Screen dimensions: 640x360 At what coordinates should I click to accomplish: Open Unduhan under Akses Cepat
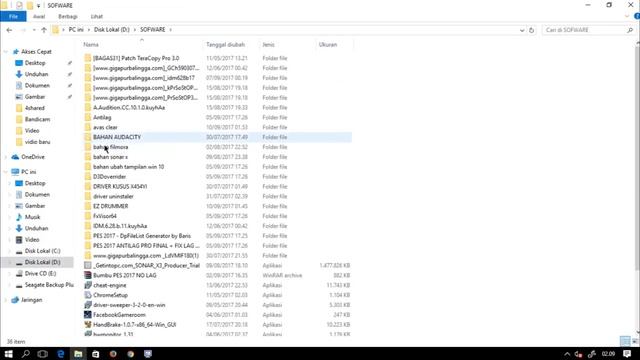coord(36,74)
